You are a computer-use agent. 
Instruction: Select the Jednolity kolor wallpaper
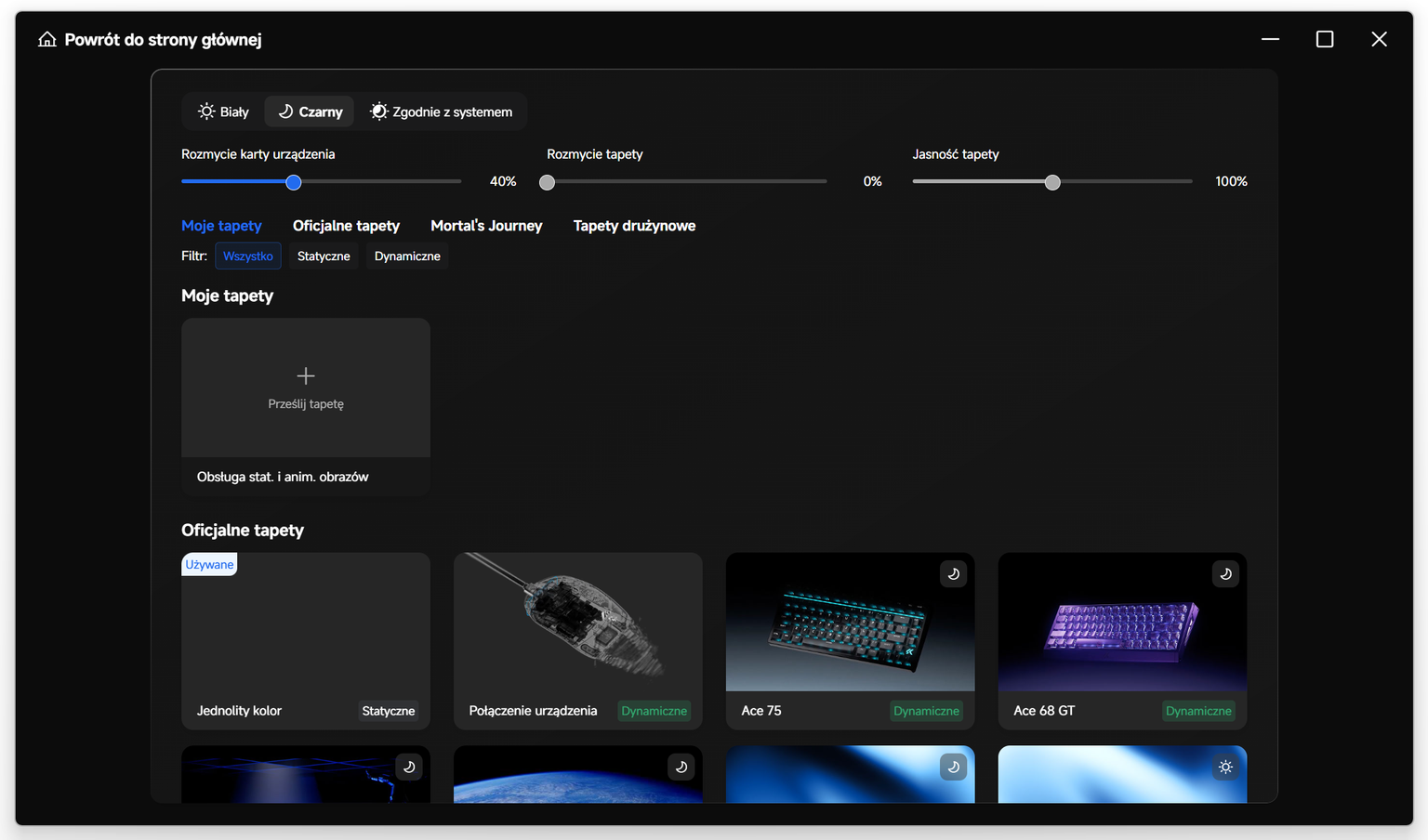point(306,641)
